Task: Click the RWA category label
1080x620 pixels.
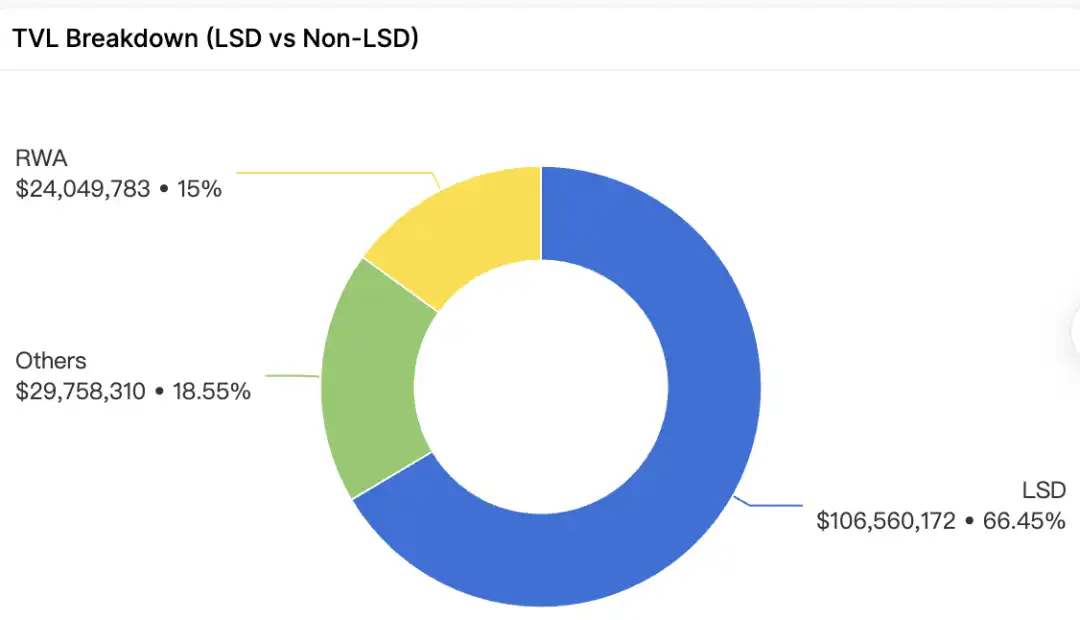Action: point(39,158)
